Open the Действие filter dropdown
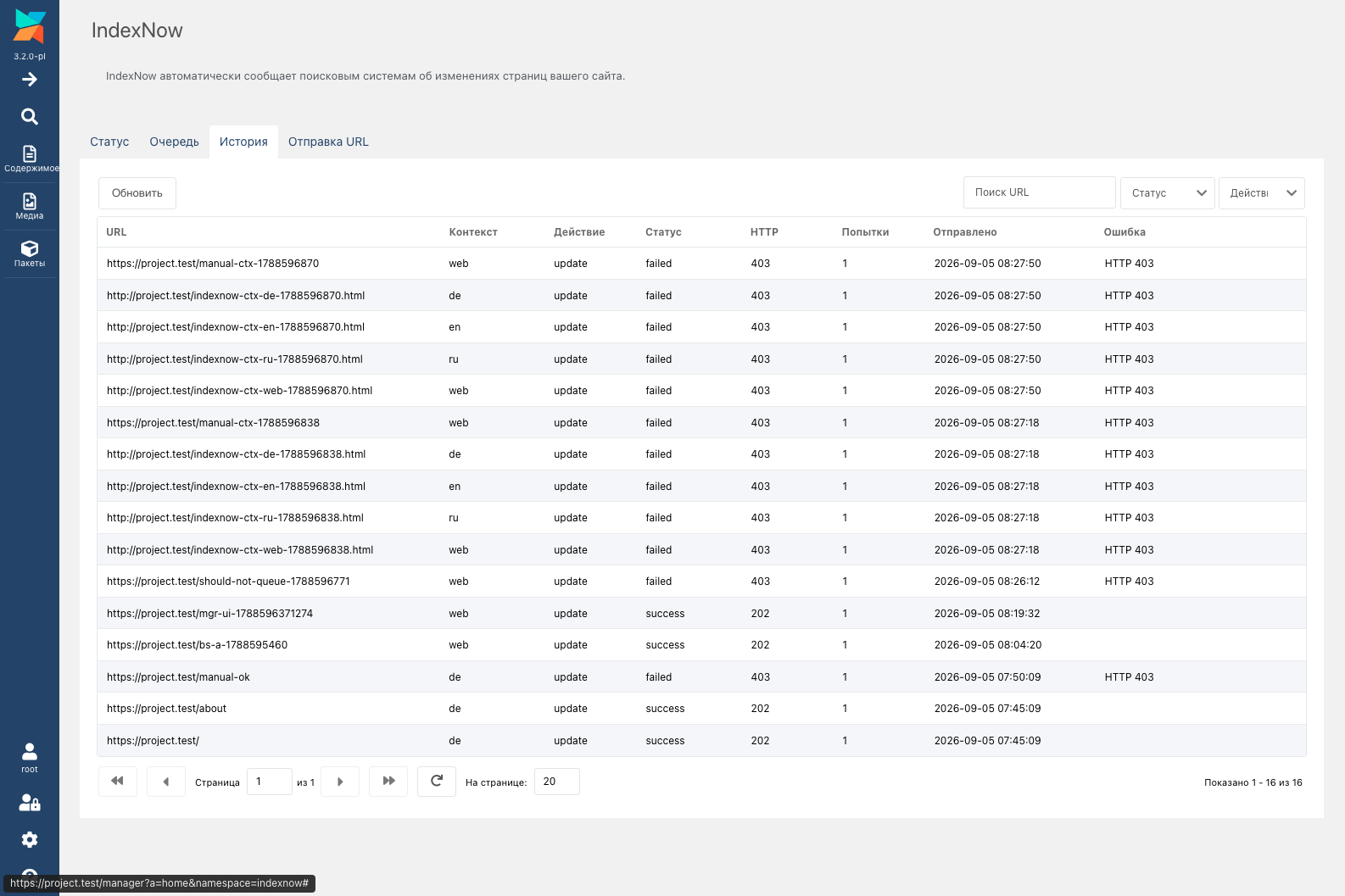This screenshot has width=1345, height=896. click(1262, 193)
